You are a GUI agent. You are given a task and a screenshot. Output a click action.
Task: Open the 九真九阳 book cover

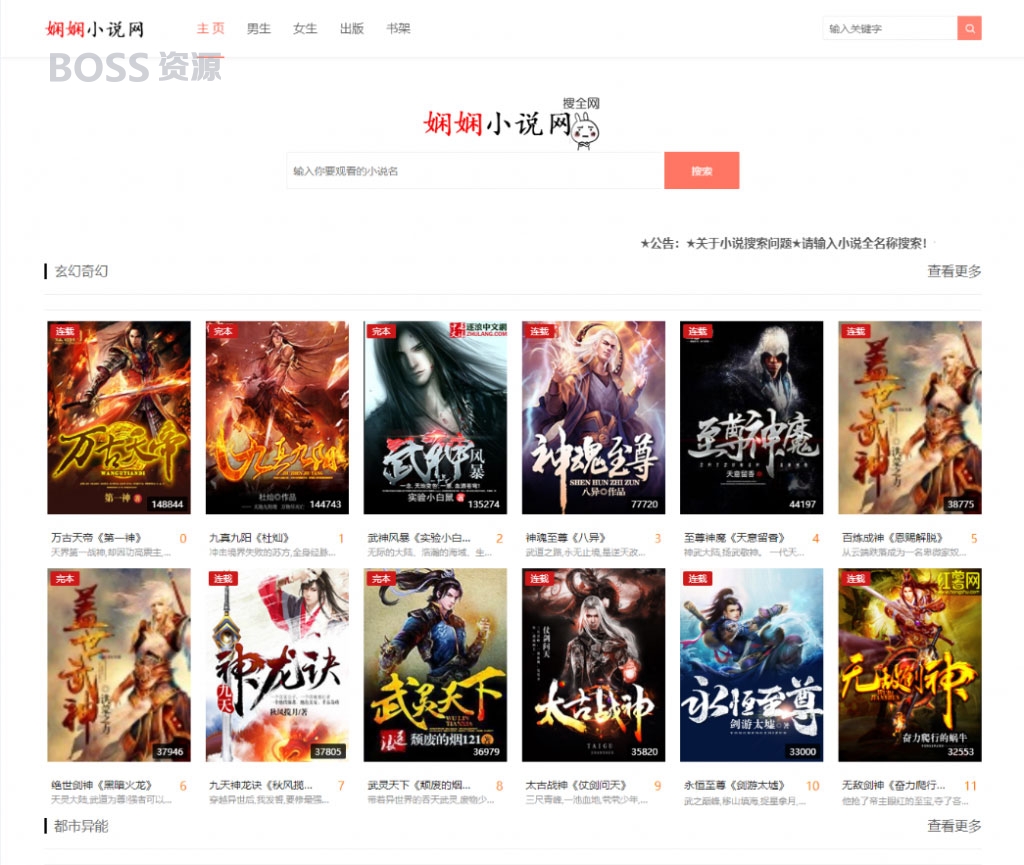pos(277,417)
